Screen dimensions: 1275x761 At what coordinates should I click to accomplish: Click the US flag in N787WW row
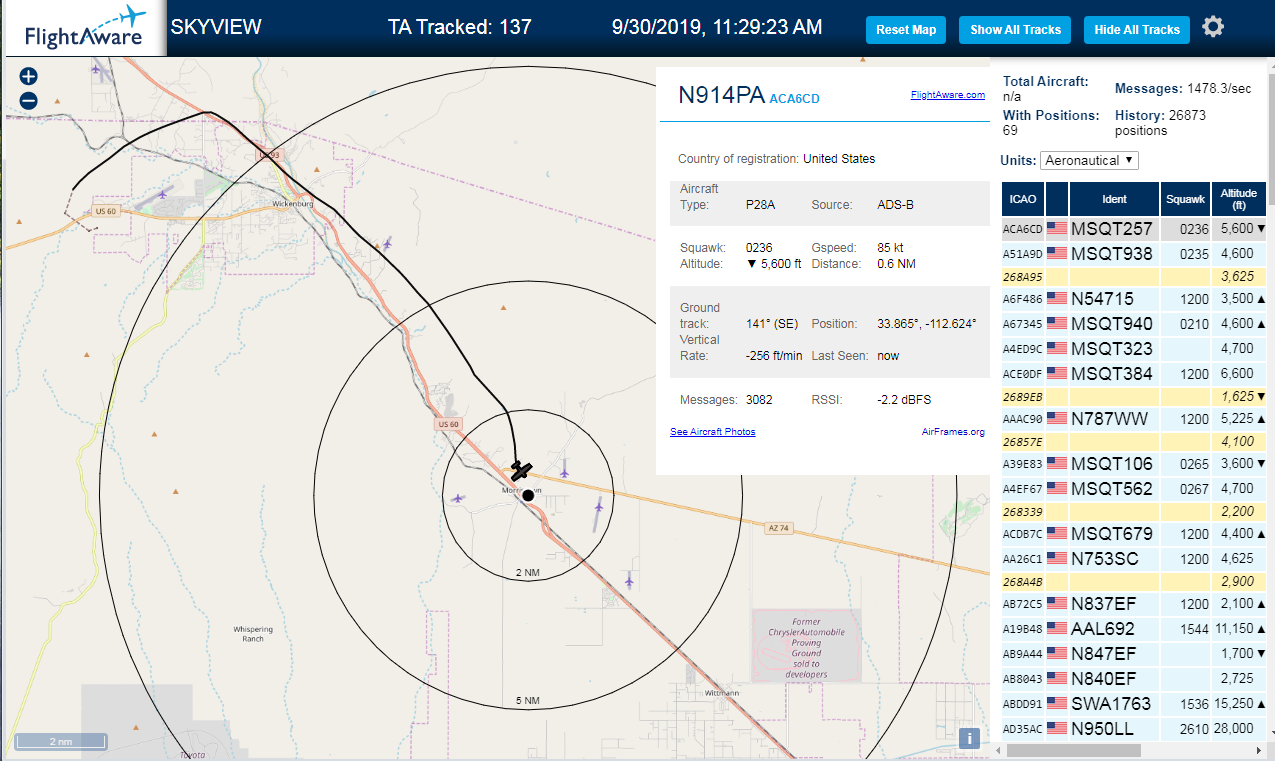[1056, 419]
